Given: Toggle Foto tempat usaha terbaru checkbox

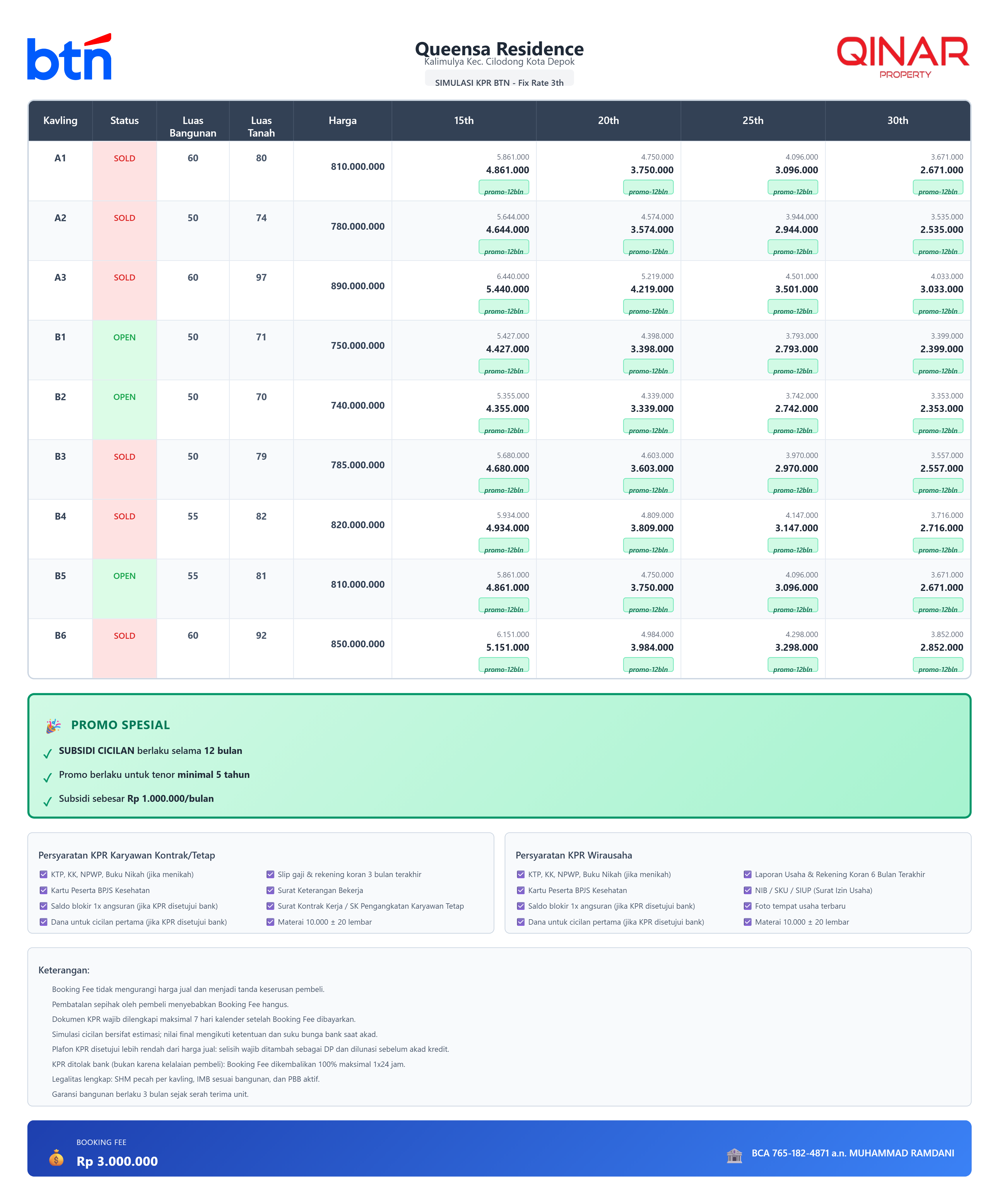Looking at the screenshot, I should [x=747, y=906].
